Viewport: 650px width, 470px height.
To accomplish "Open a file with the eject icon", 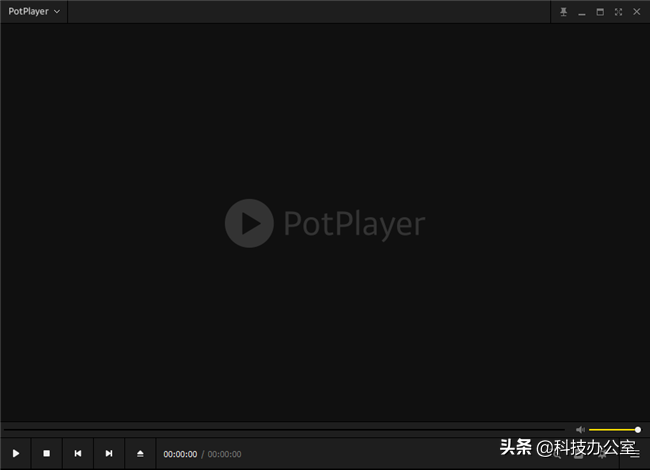I will [140, 453].
